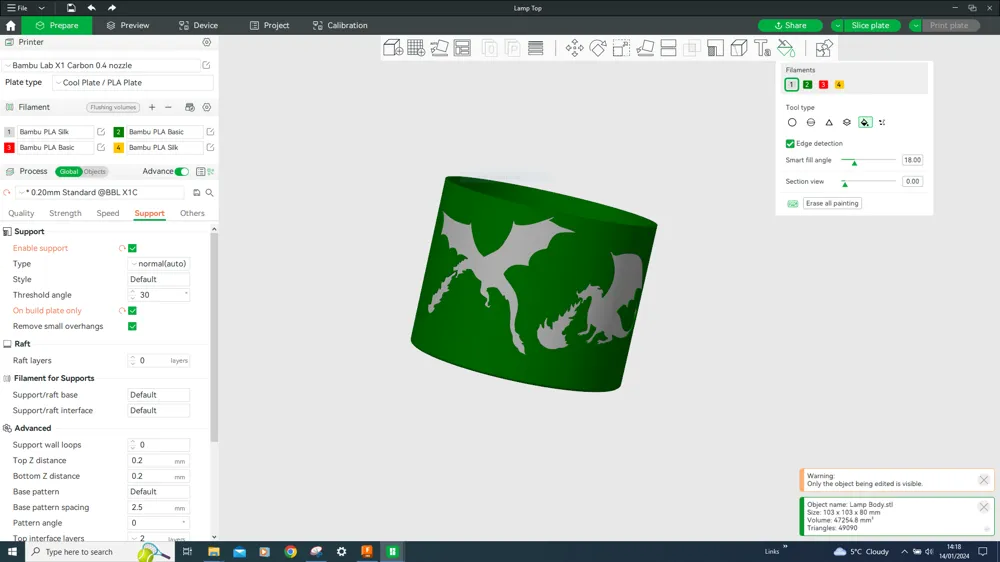Select the Lay on face tool

645,48
